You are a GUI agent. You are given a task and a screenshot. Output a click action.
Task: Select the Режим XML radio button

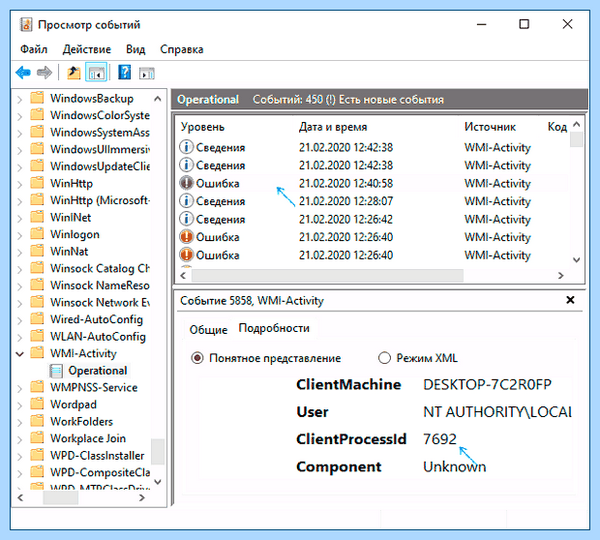384,358
